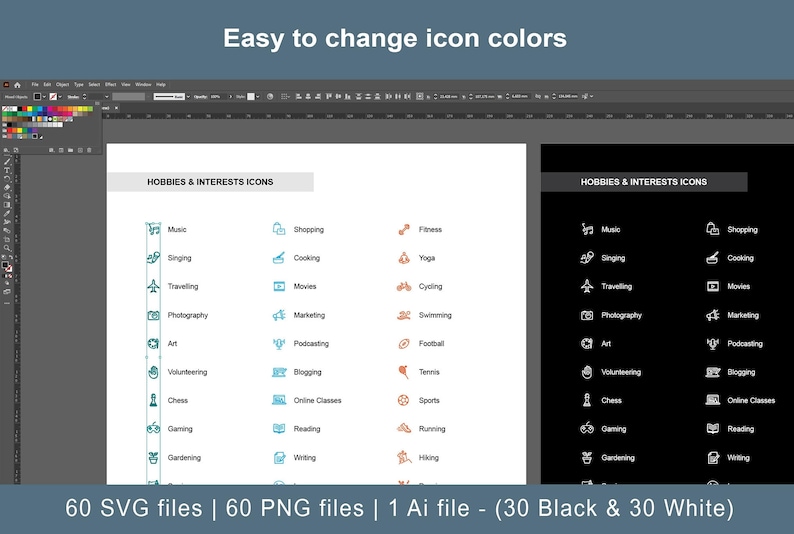
Task: Open the Fill color dropdown in control bar
Action: coord(45,97)
